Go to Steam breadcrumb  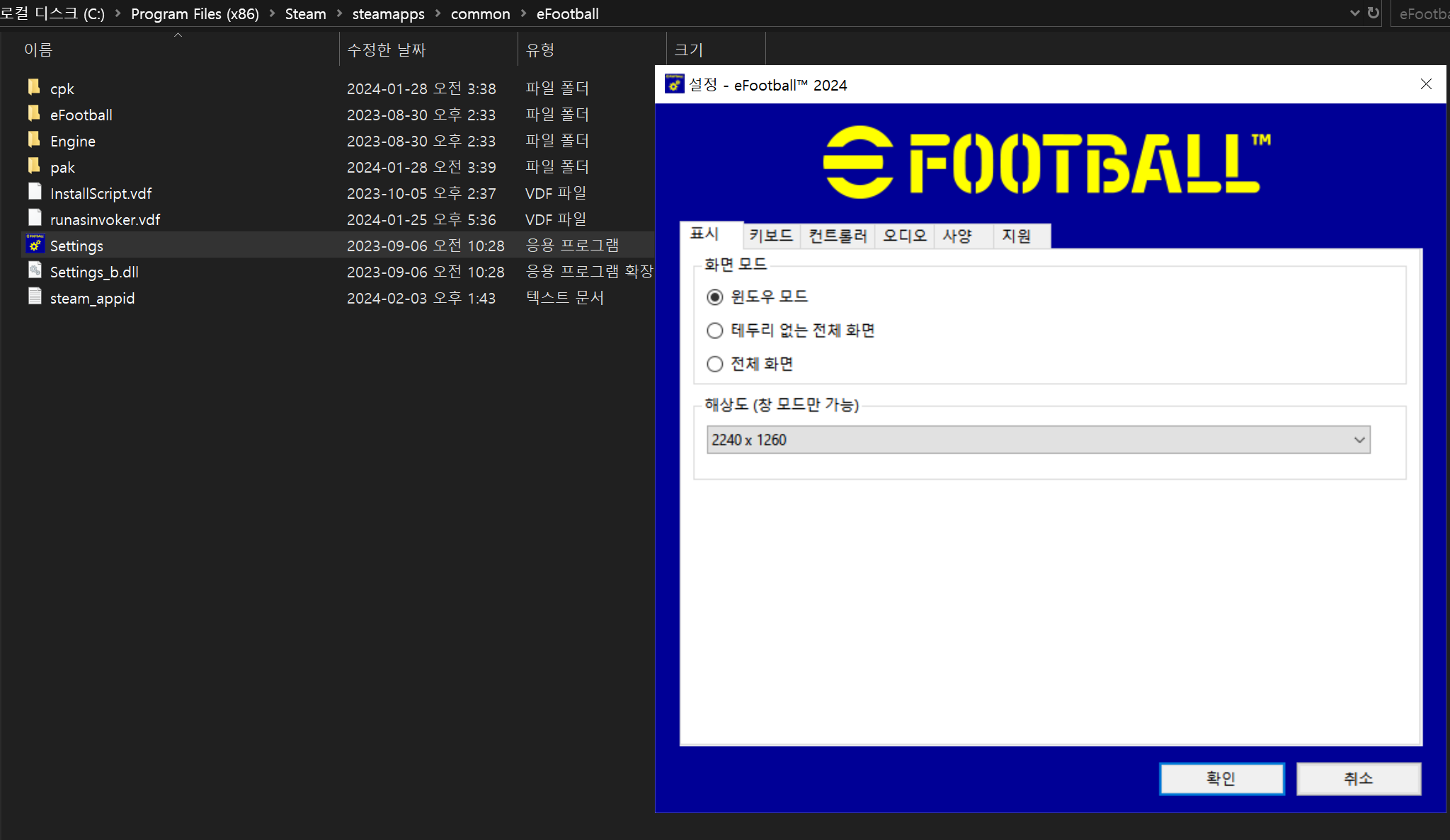tap(306, 13)
